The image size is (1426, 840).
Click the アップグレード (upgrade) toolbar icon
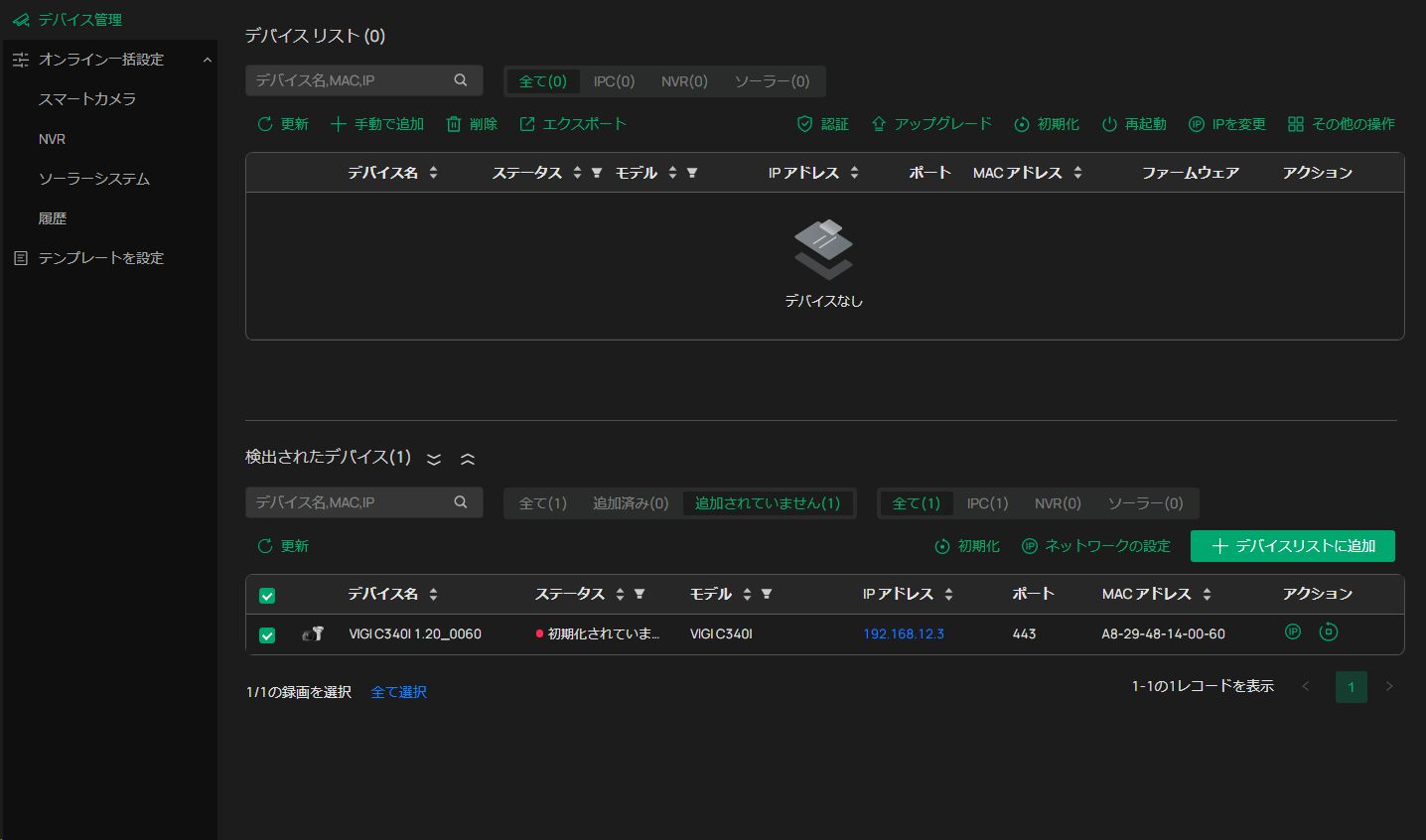879,124
